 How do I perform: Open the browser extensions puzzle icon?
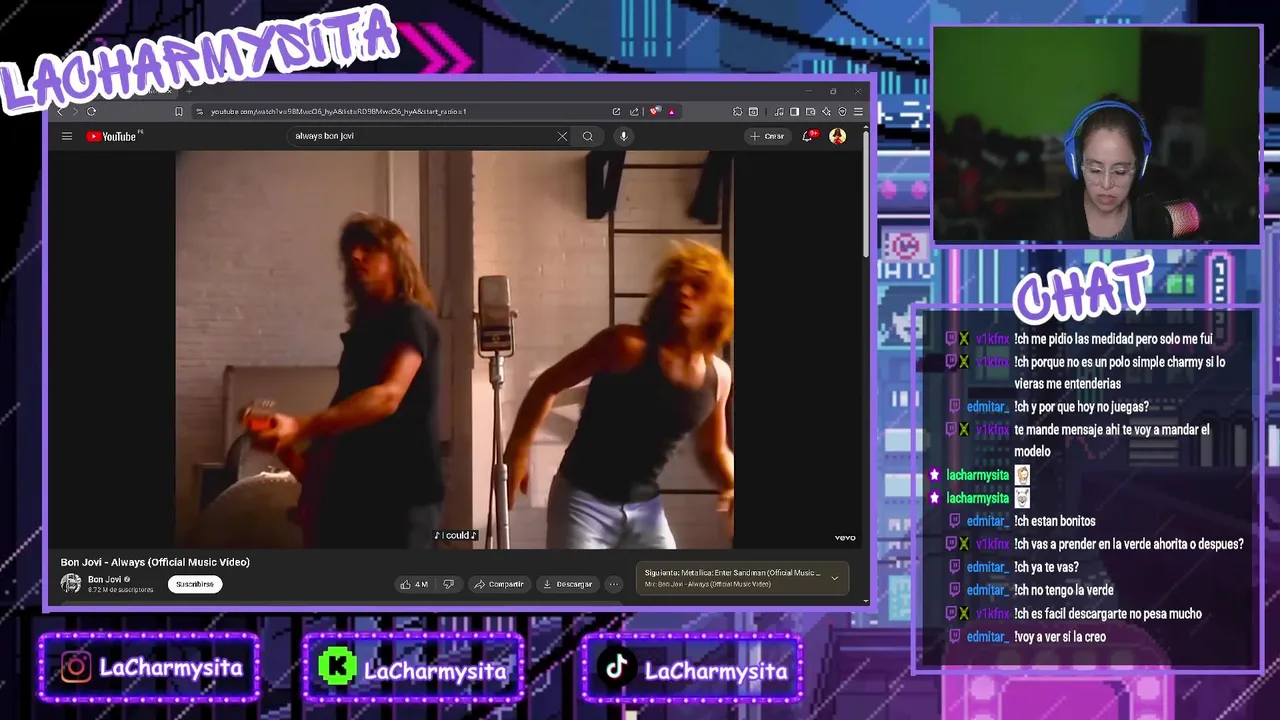[737, 111]
